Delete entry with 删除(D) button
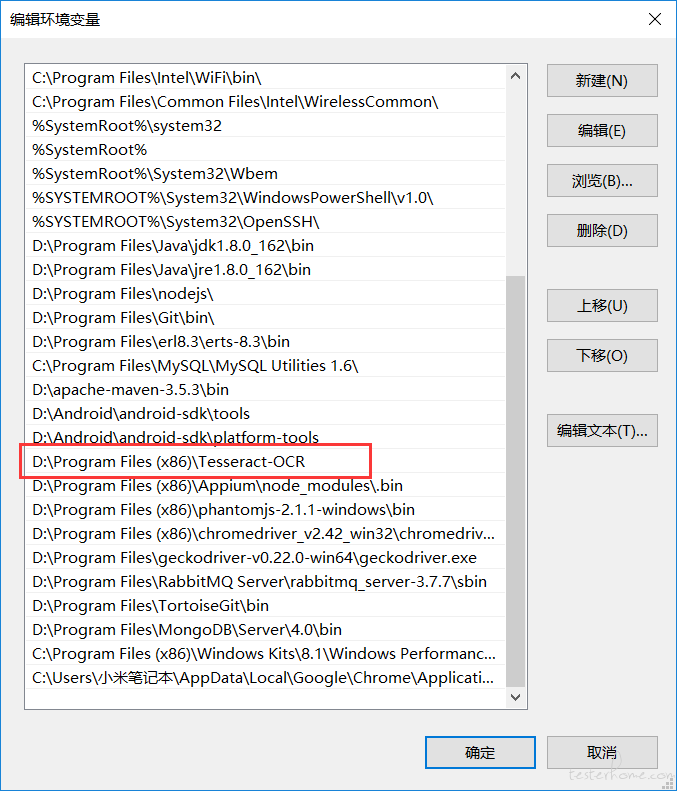The image size is (677, 791). (602, 231)
